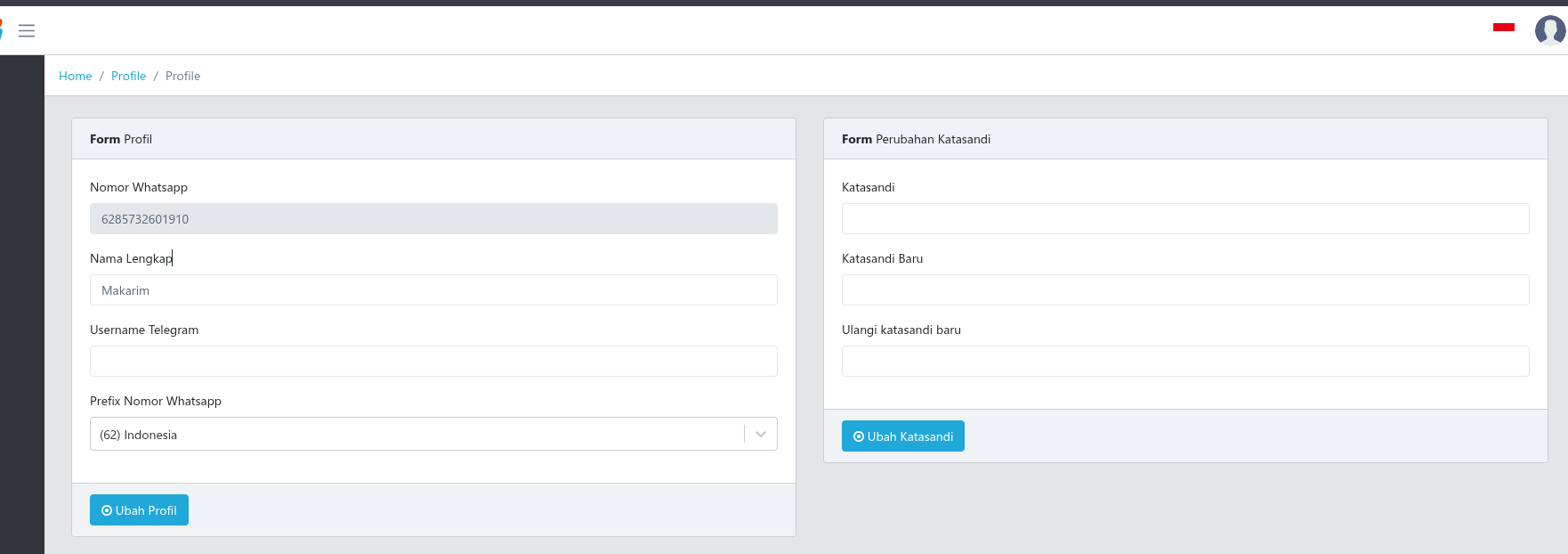
Task: Click the Katasandi current password field
Action: [x=1184, y=219]
